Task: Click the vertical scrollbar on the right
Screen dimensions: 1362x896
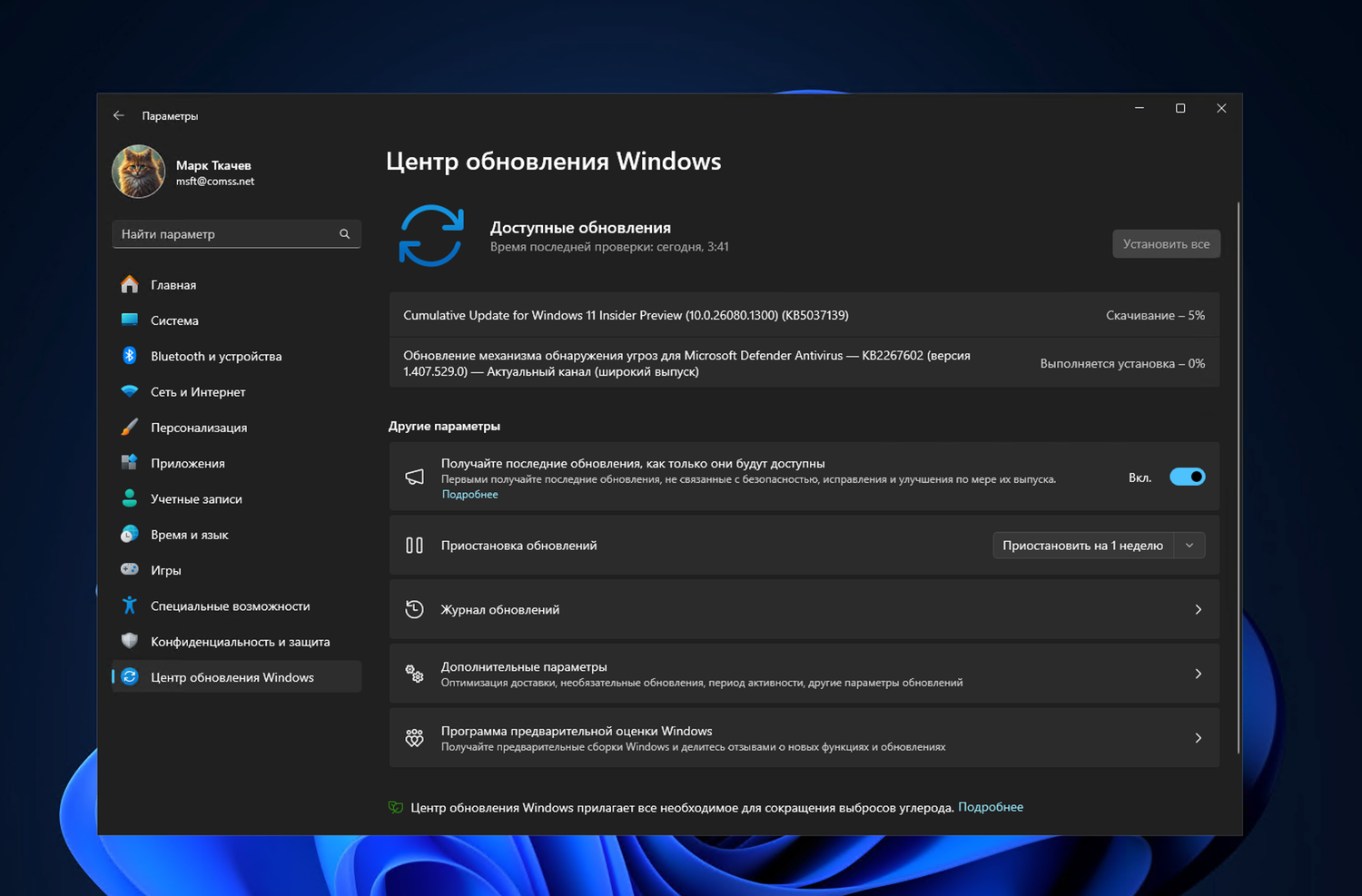Action: [1238, 477]
